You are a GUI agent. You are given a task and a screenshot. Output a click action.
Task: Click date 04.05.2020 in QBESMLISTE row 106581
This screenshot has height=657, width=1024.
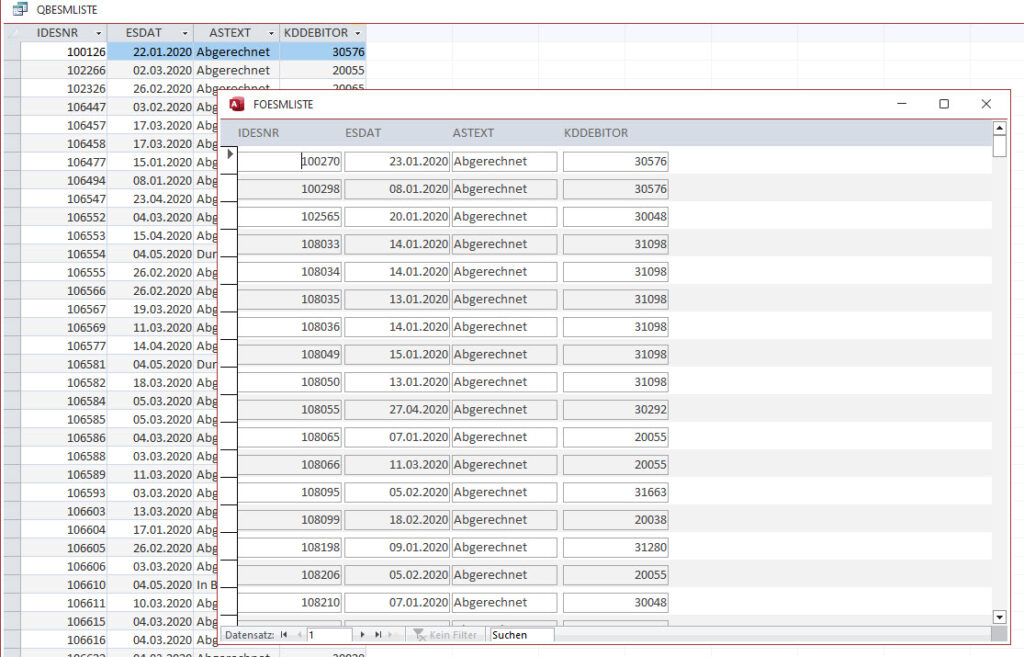point(150,364)
